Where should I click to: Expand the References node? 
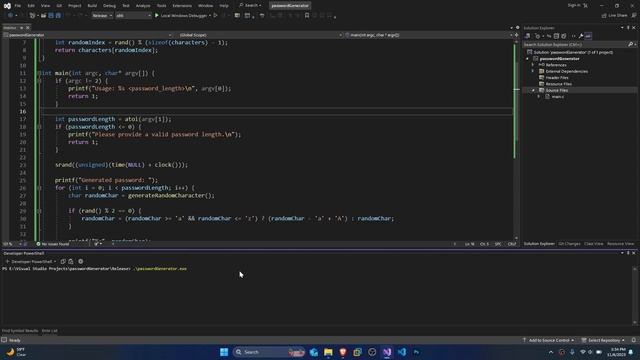pos(533,65)
